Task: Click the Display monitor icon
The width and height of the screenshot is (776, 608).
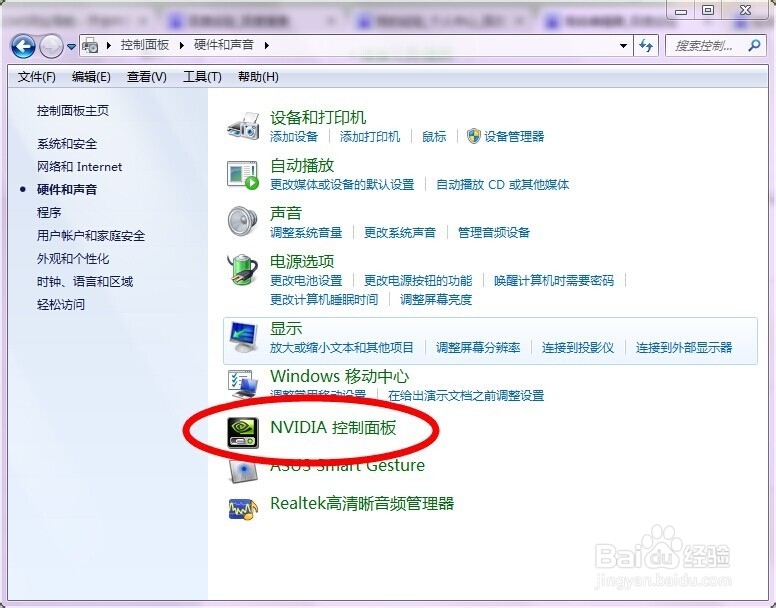Action: tap(243, 337)
